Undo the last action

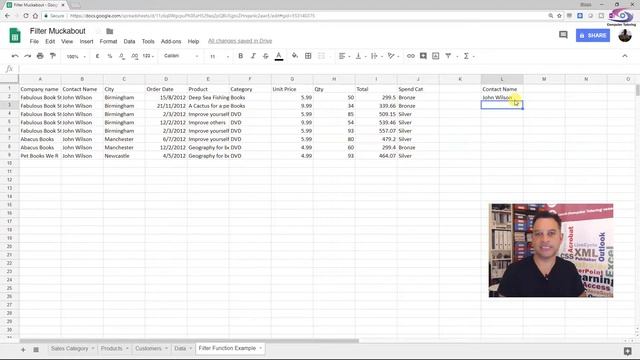[15, 56]
